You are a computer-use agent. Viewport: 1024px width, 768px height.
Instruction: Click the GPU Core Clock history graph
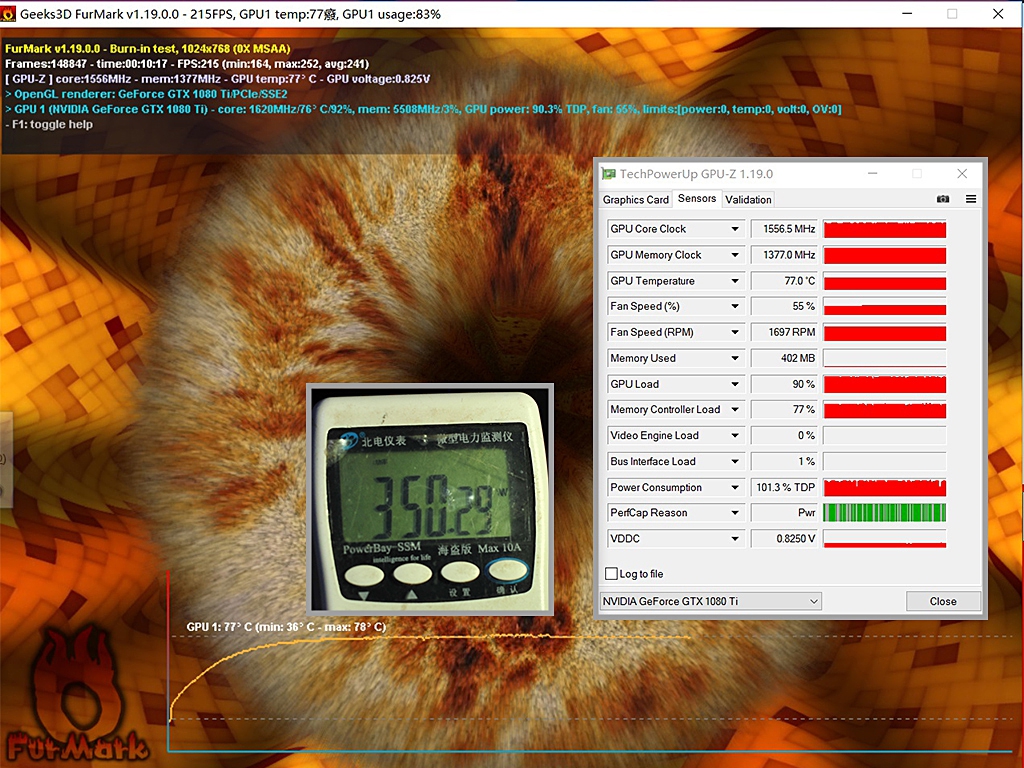click(885, 229)
